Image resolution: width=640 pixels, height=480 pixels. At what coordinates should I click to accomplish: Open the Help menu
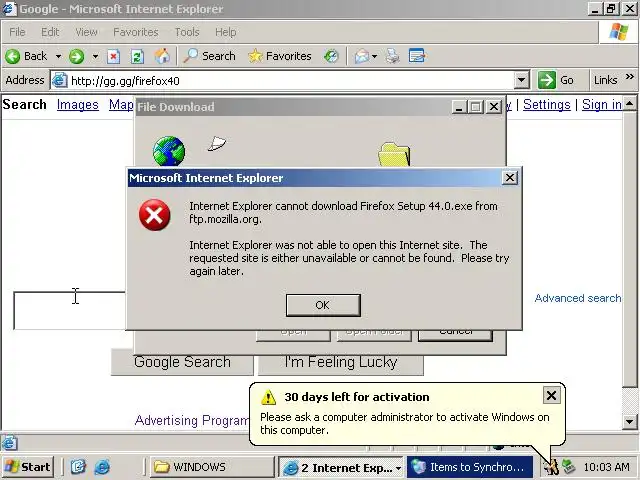(226, 32)
